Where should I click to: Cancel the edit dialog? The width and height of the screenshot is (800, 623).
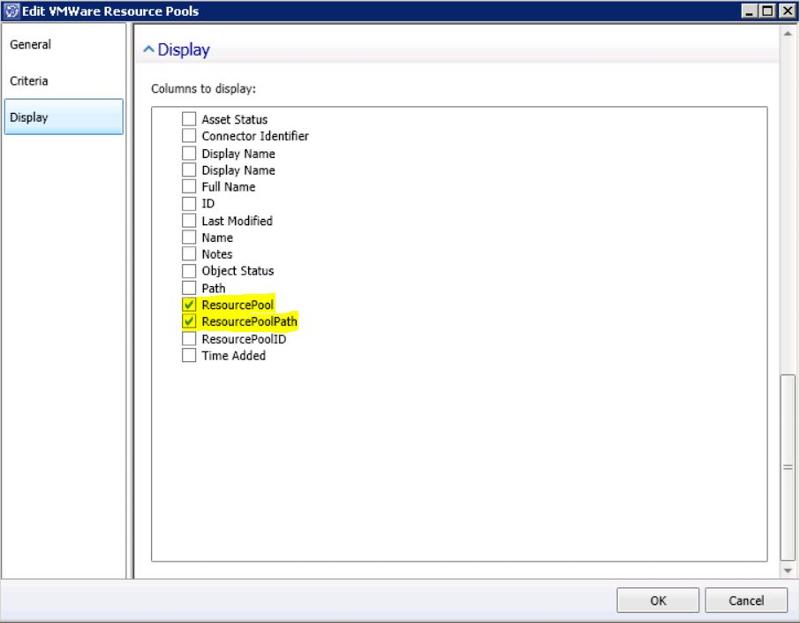click(x=746, y=600)
